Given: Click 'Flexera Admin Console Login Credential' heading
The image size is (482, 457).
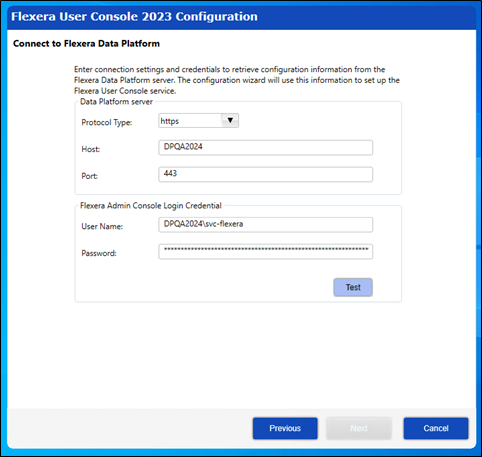Looking at the screenshot, I should (x=151, y=206).
